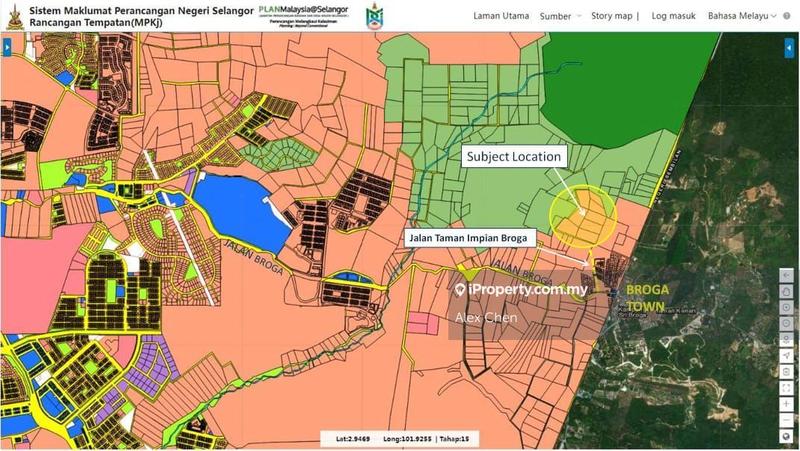Viewport: 800px width, 451px height.
Task: Click the top icon in right map toolbar
Action: pyautogui.click(x=787, y=277)
